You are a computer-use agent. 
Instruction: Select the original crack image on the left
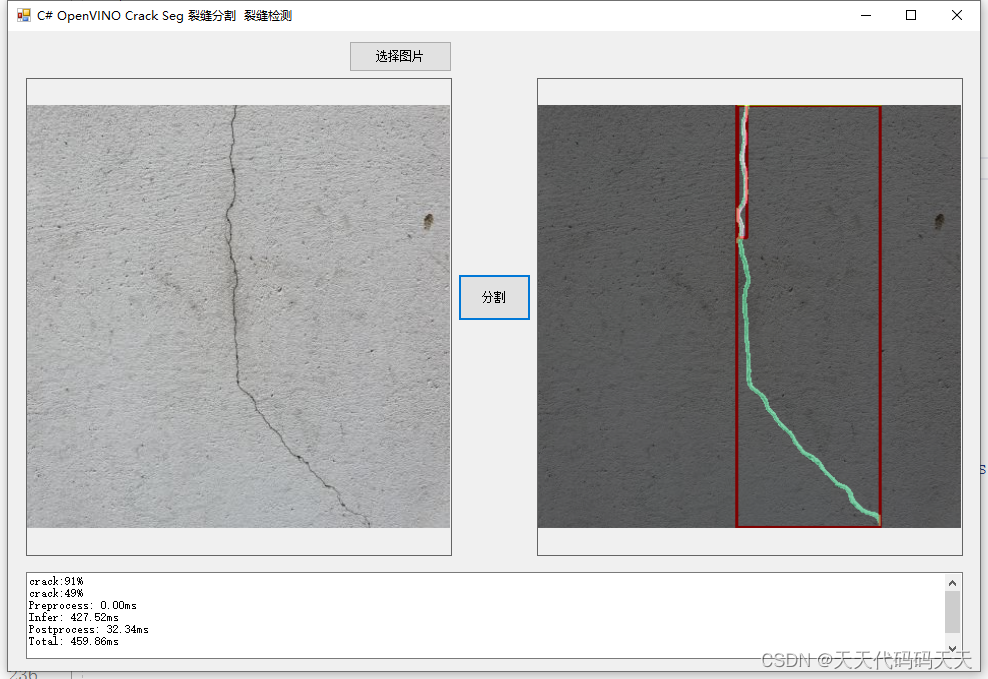[x=238, y=316]
